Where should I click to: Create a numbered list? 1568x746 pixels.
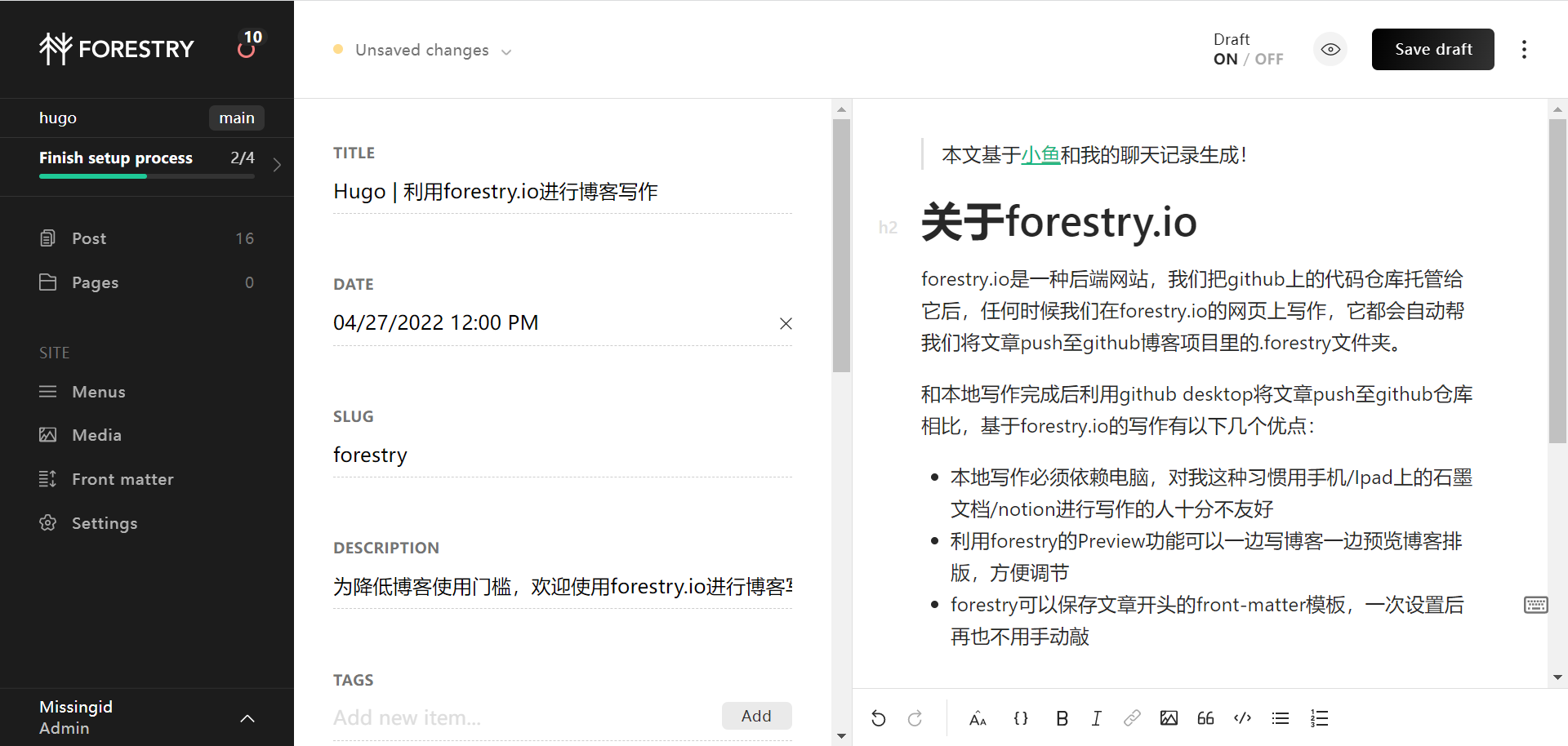point(1319,718)
